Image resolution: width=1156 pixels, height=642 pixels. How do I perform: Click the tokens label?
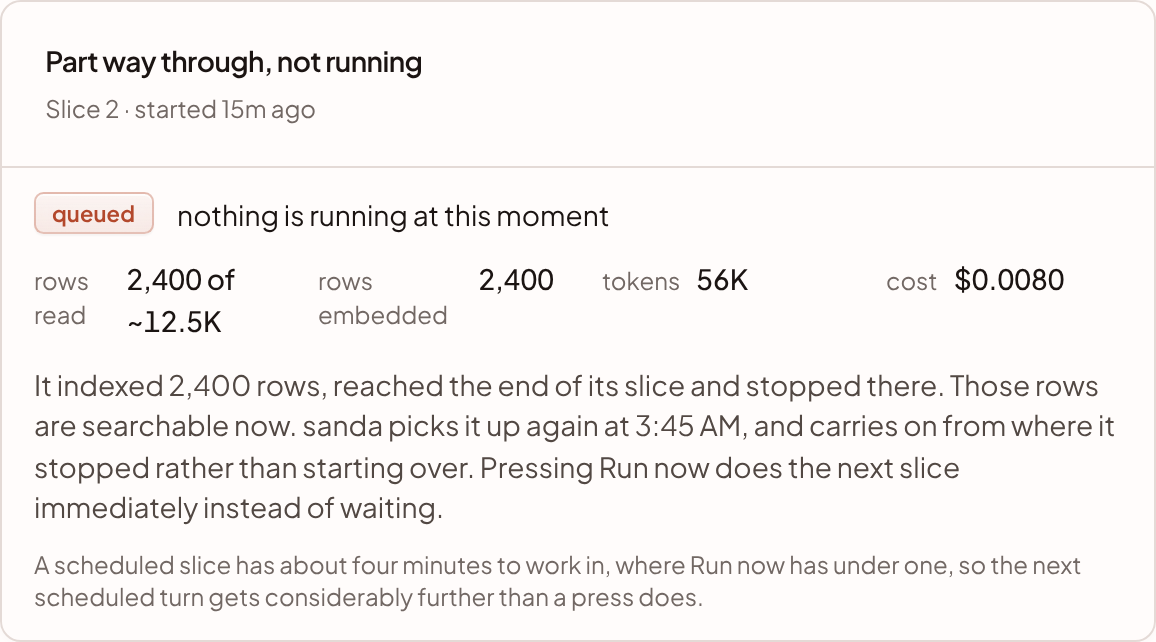point(641,282)
